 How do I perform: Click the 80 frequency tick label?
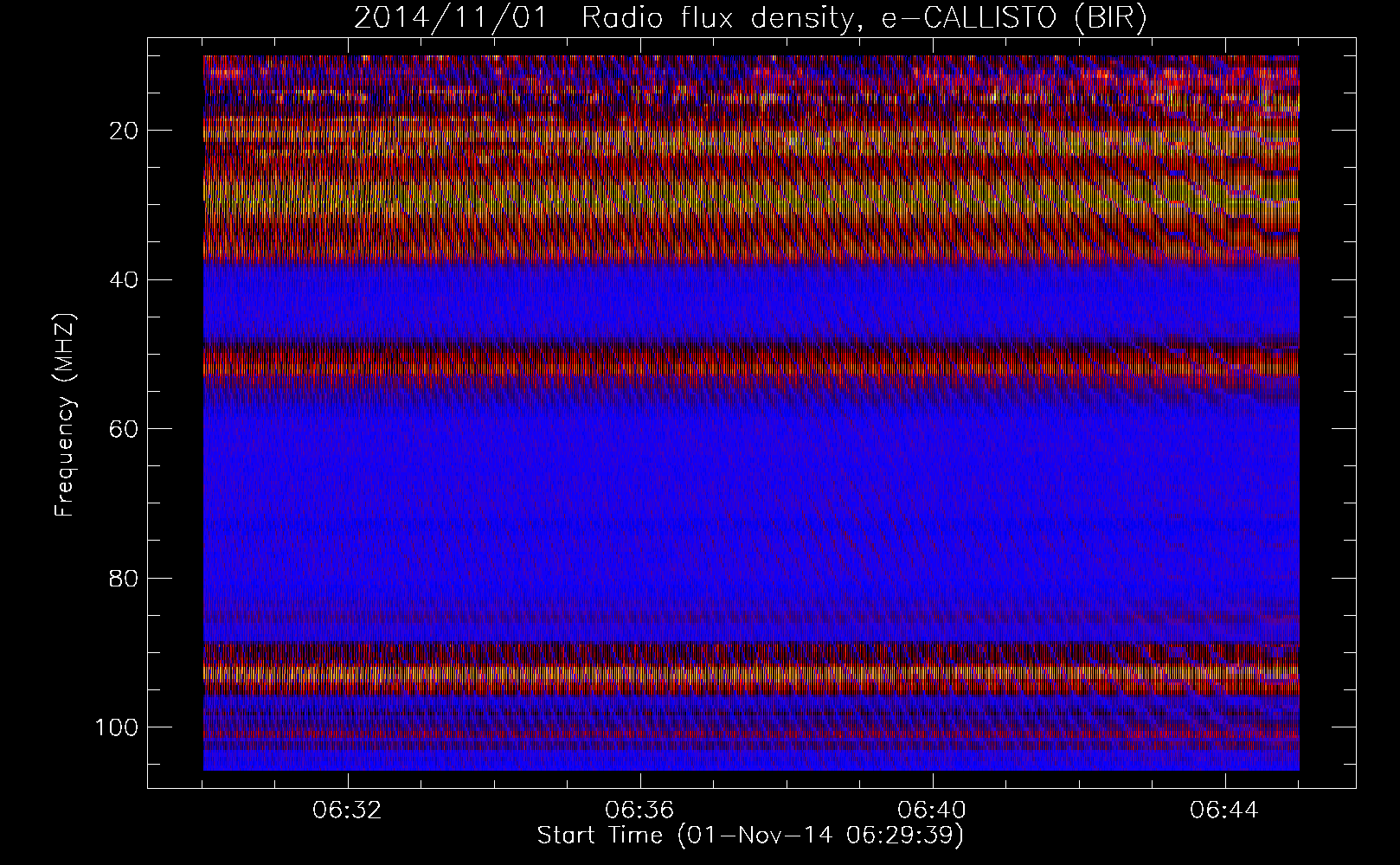click(x=125, y=578)
